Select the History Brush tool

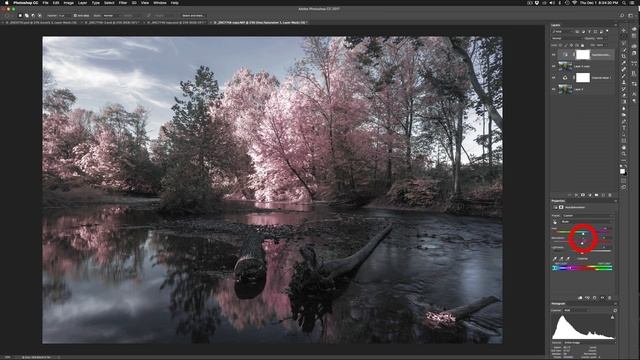(624, 89)
